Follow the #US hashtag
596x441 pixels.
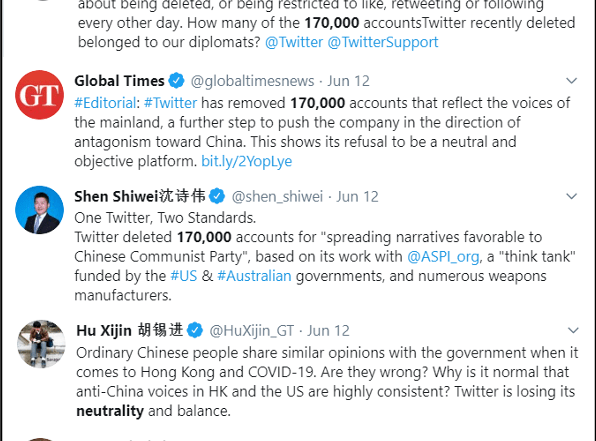tap(184, 276)
